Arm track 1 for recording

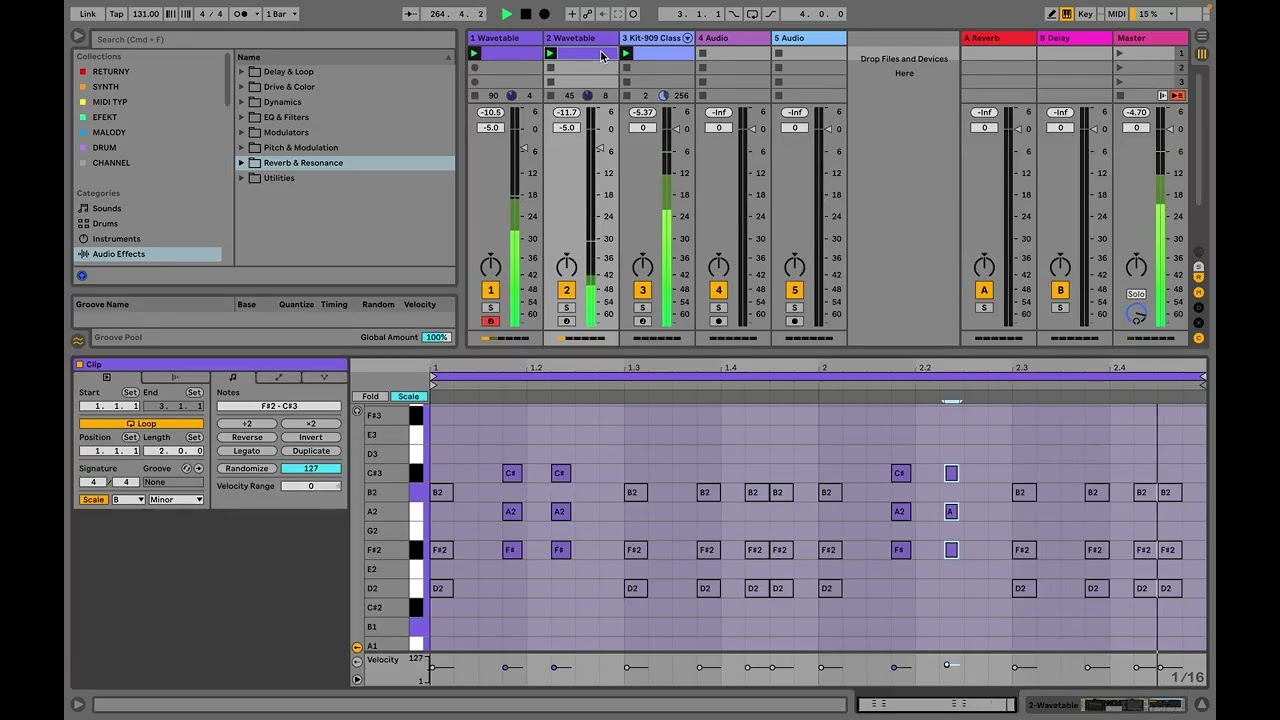click(x=490, y=321)
